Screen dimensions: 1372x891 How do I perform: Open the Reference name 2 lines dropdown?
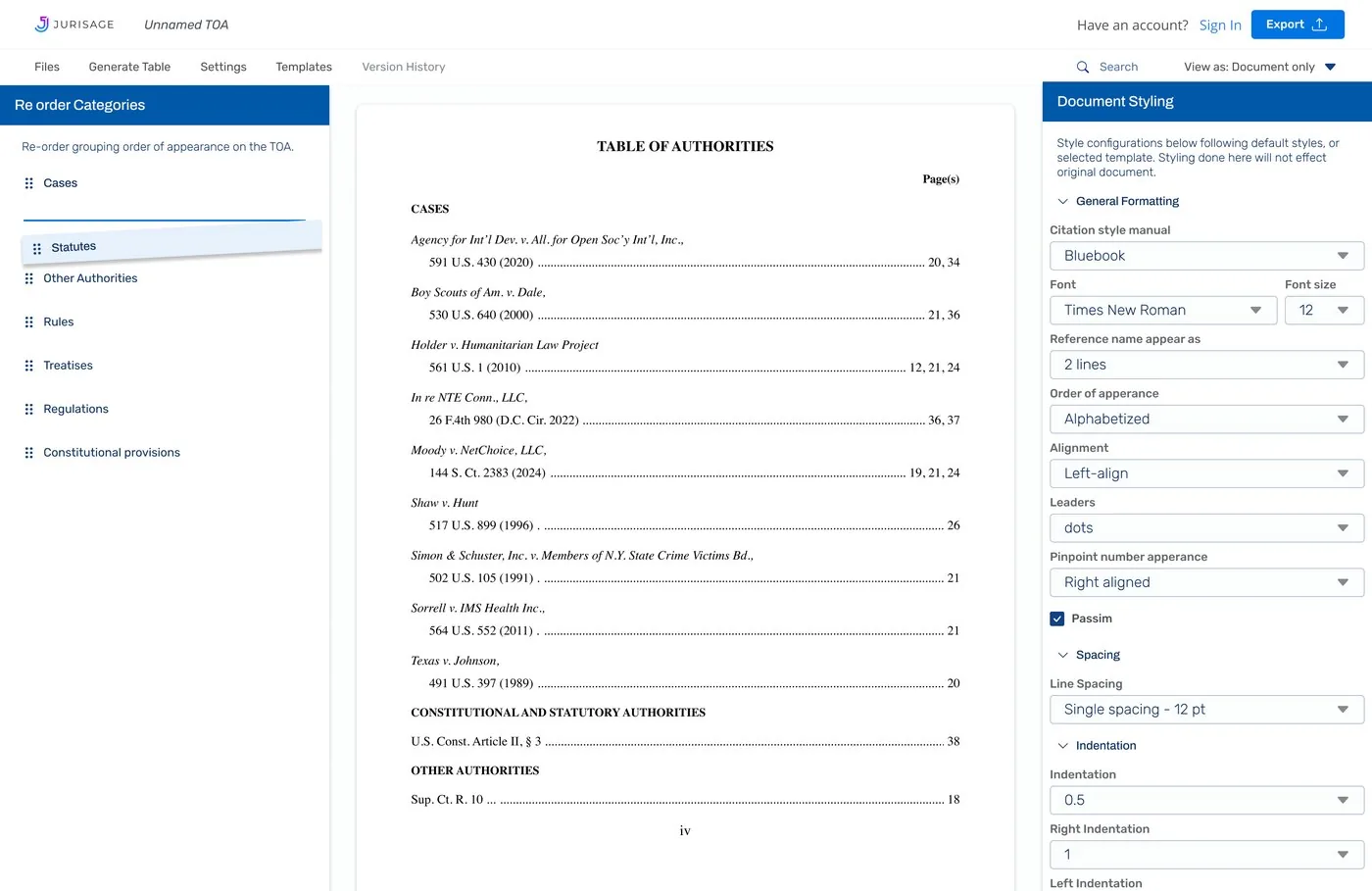pyautogui.click(x=1206, y=365)
